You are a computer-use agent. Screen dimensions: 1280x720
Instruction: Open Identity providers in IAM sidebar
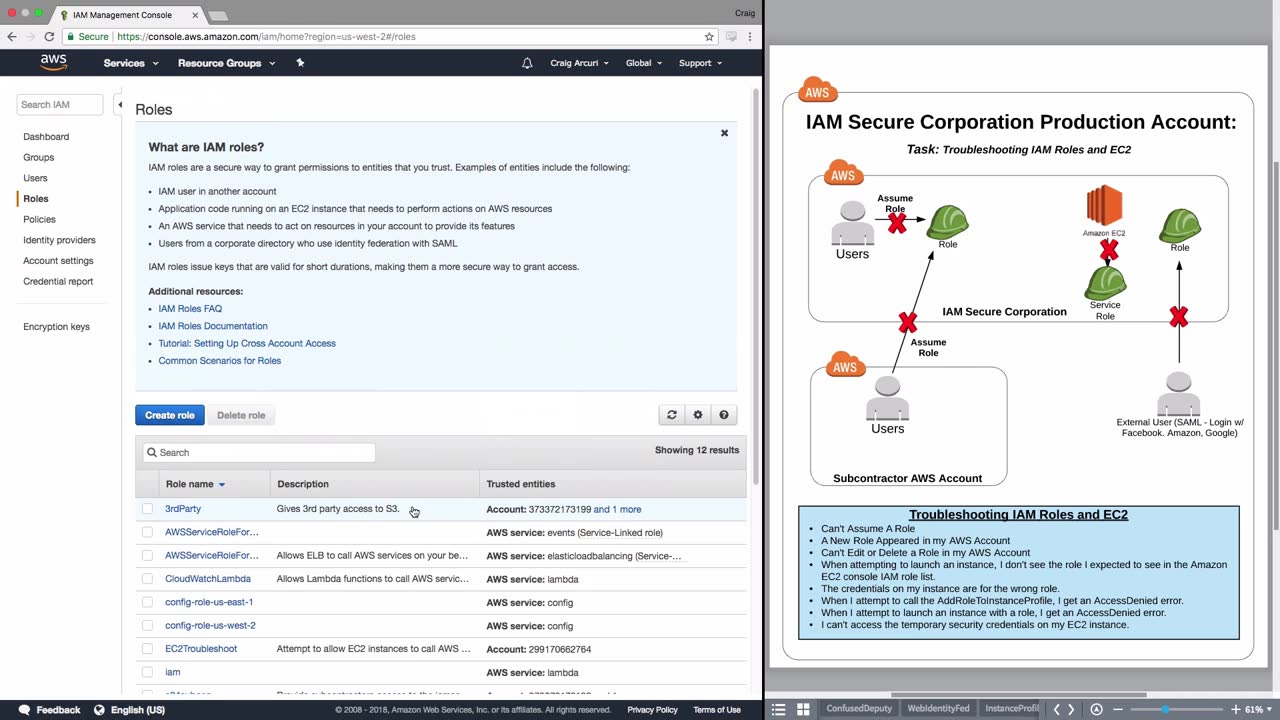point(59,240)
